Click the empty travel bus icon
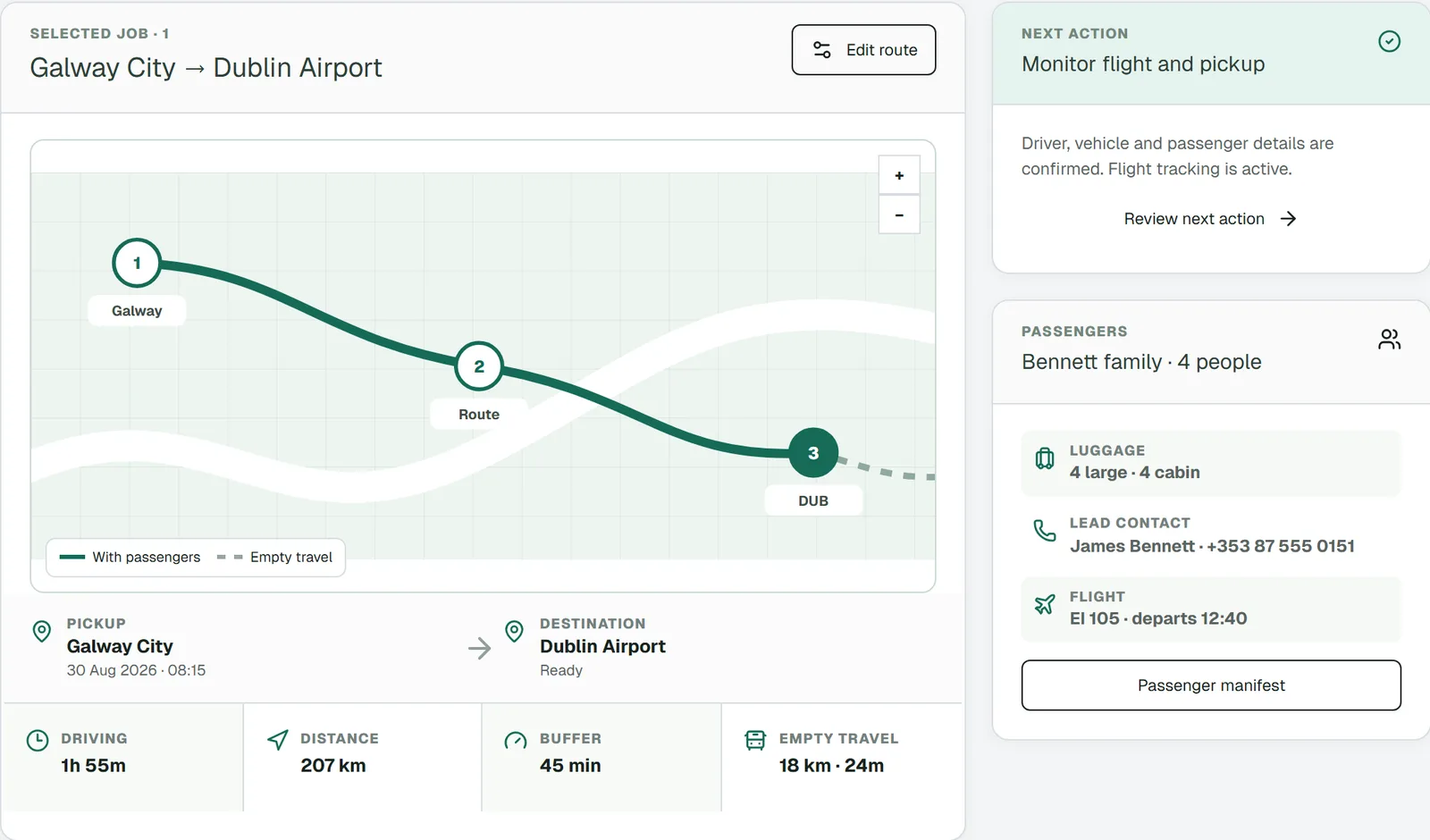The image size is (1430, 840). [x=755, y=740]
